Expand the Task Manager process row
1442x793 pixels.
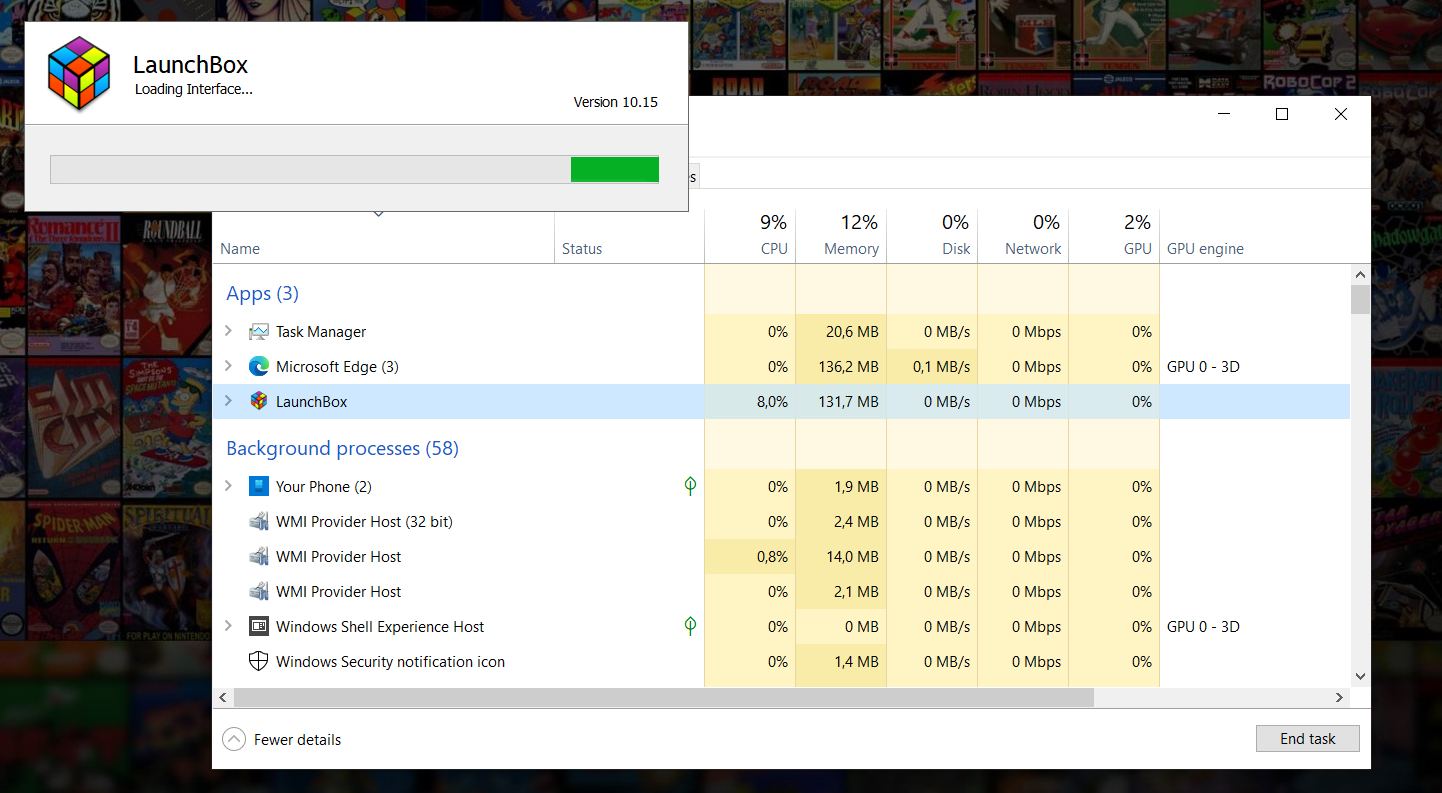pos(228,331)
